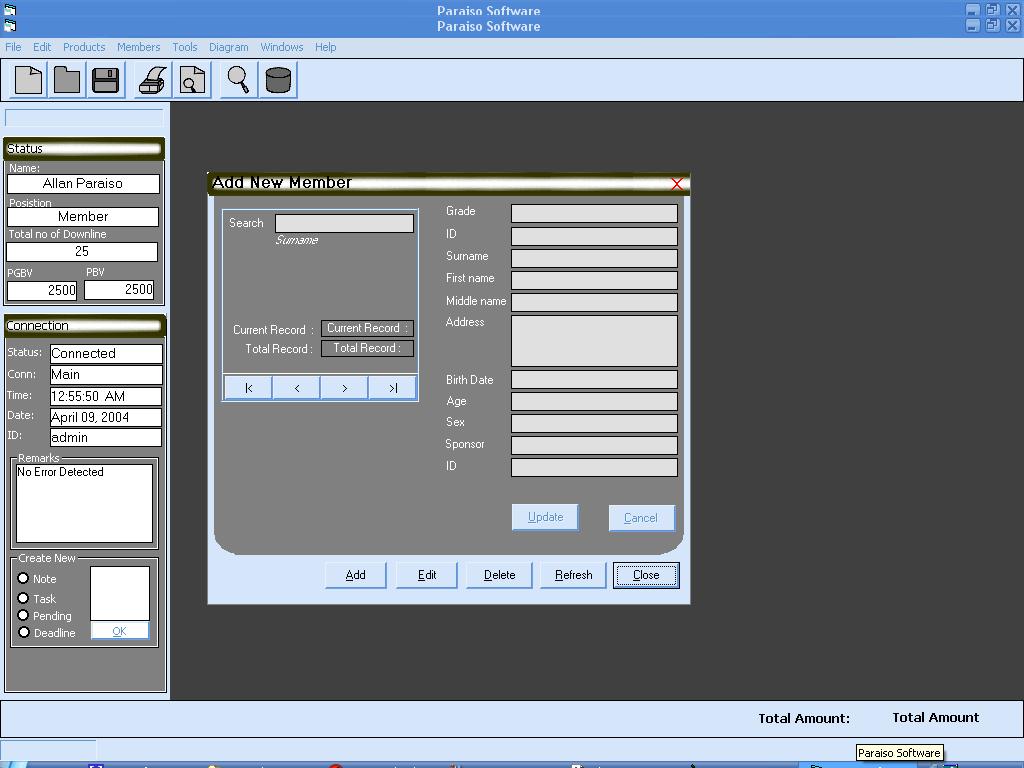
Task: Click the Update button
Action: 545,517
